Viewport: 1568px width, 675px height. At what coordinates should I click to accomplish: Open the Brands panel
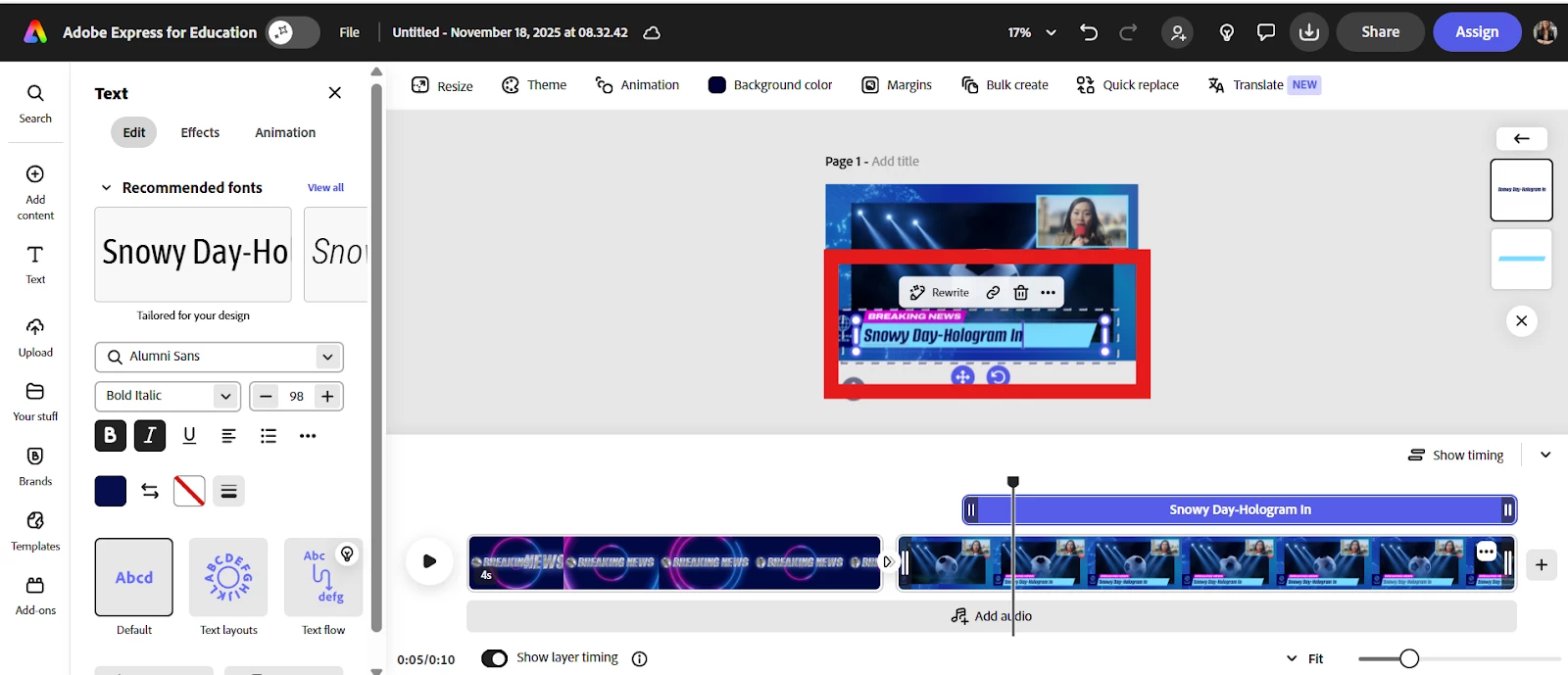click(x=35, y=466)
